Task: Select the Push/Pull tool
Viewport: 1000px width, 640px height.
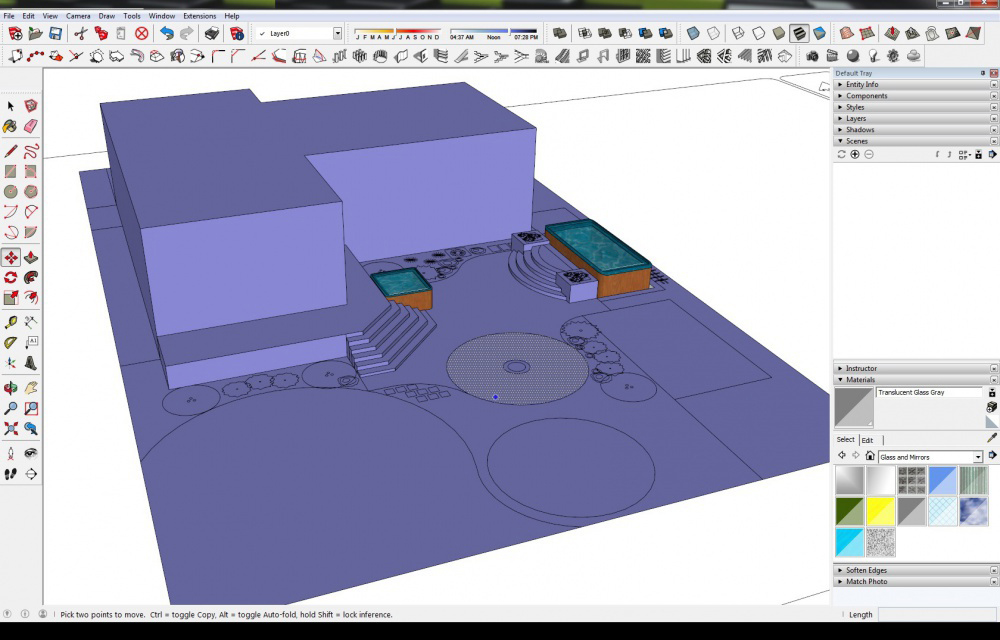Action: click(31, 258)
